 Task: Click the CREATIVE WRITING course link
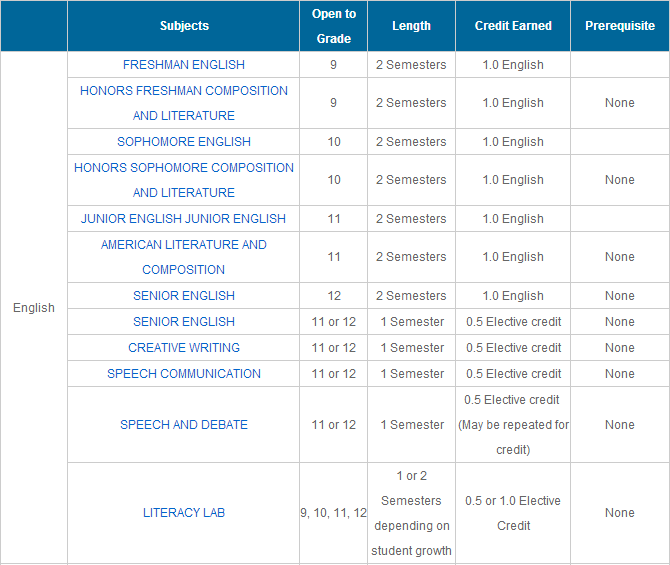183,348
